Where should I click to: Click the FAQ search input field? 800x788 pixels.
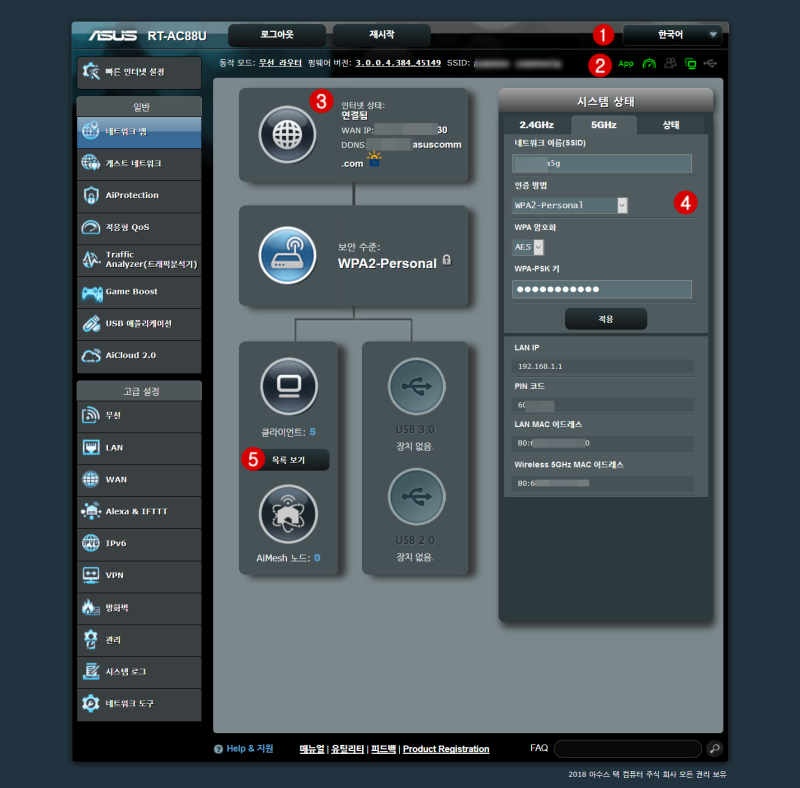[628, 749]
